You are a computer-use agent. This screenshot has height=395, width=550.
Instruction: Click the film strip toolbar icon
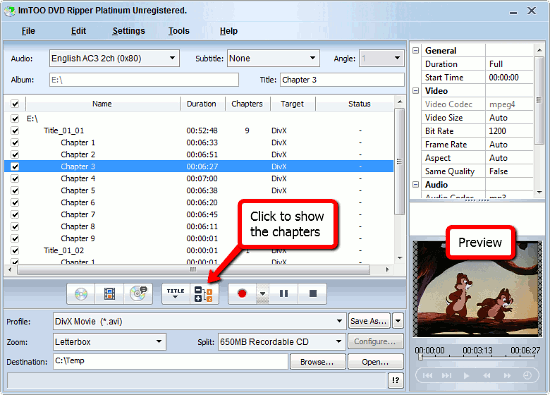[109, 294]
